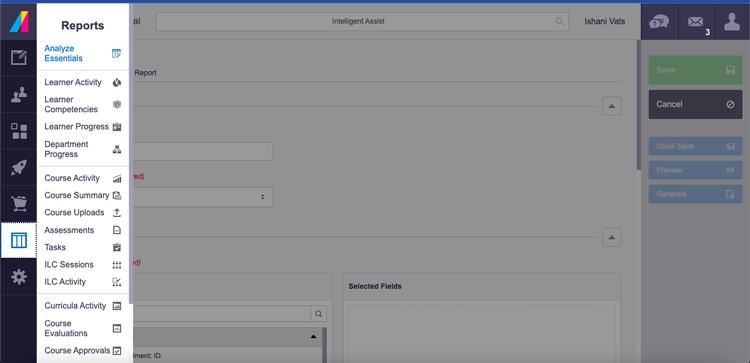
Task: Click the Quick Save button
Action: pos(695,146)
